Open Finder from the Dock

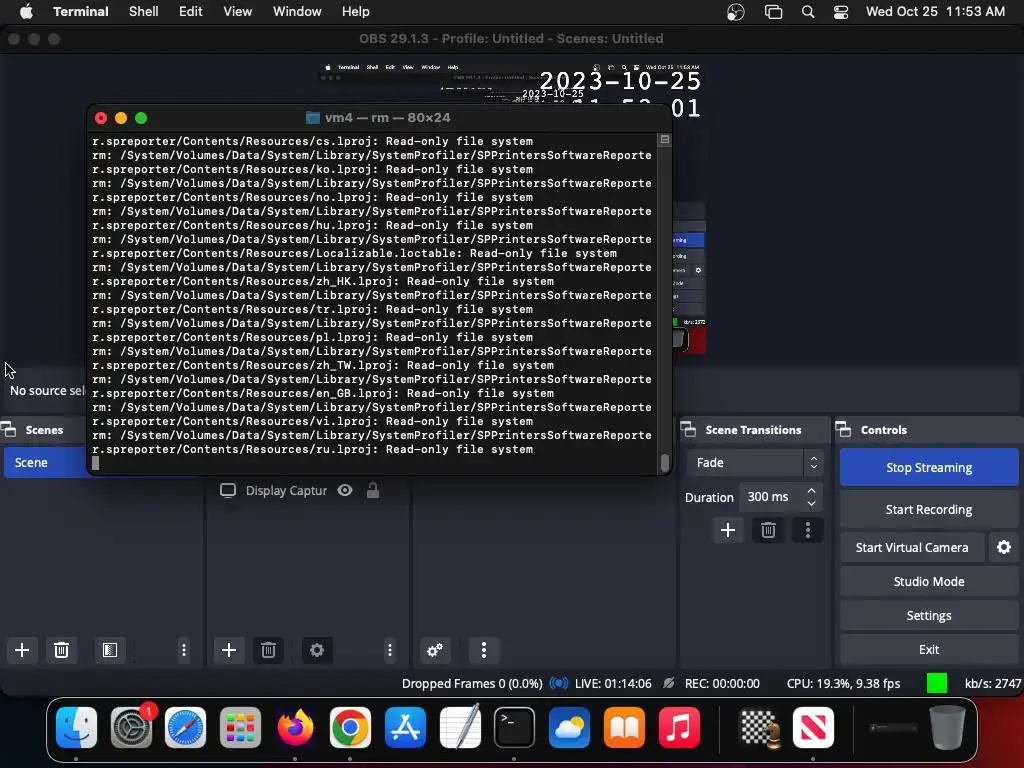tap(76, 728)
